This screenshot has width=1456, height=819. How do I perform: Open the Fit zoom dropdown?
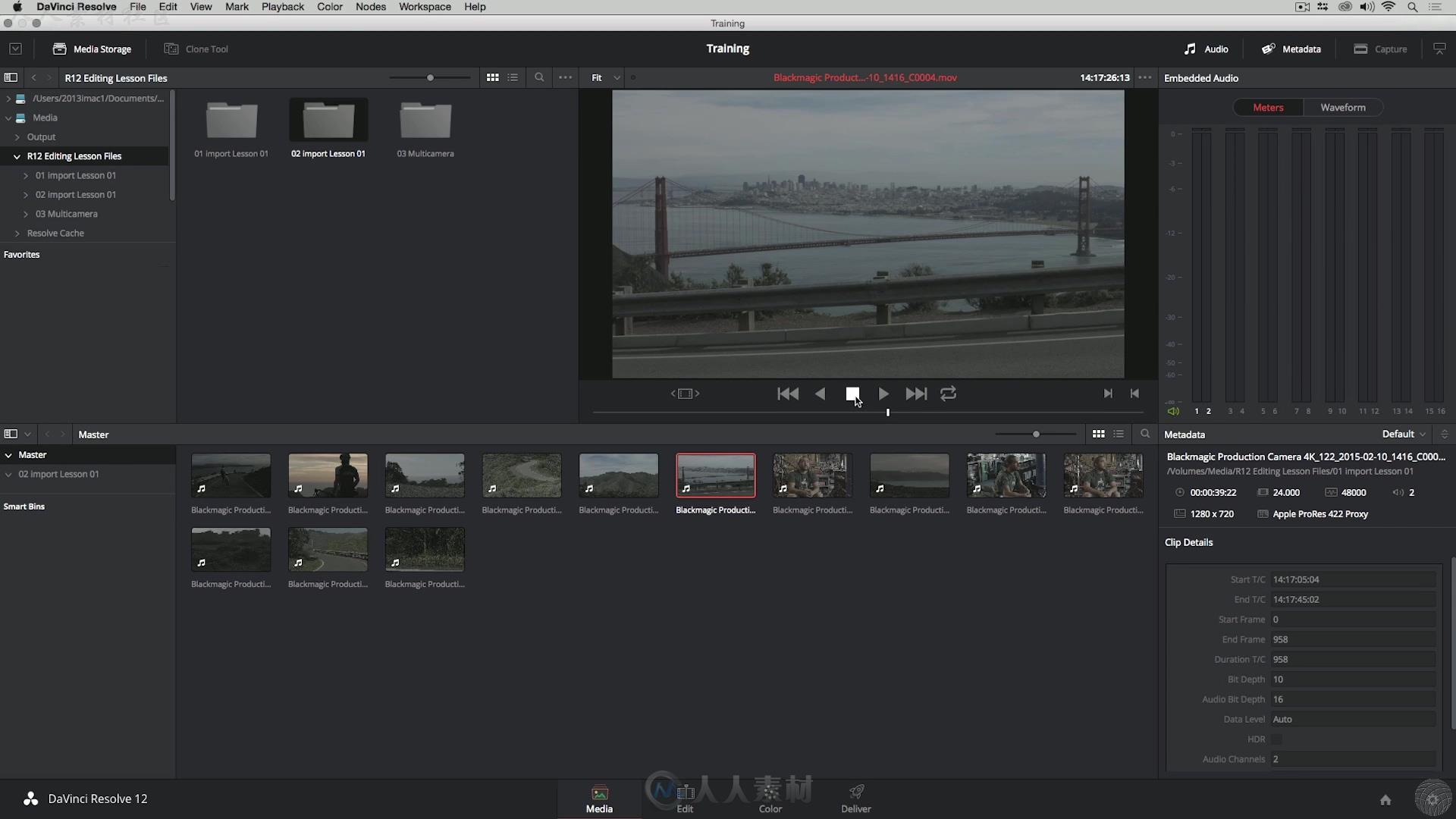[x=606, y=77]
